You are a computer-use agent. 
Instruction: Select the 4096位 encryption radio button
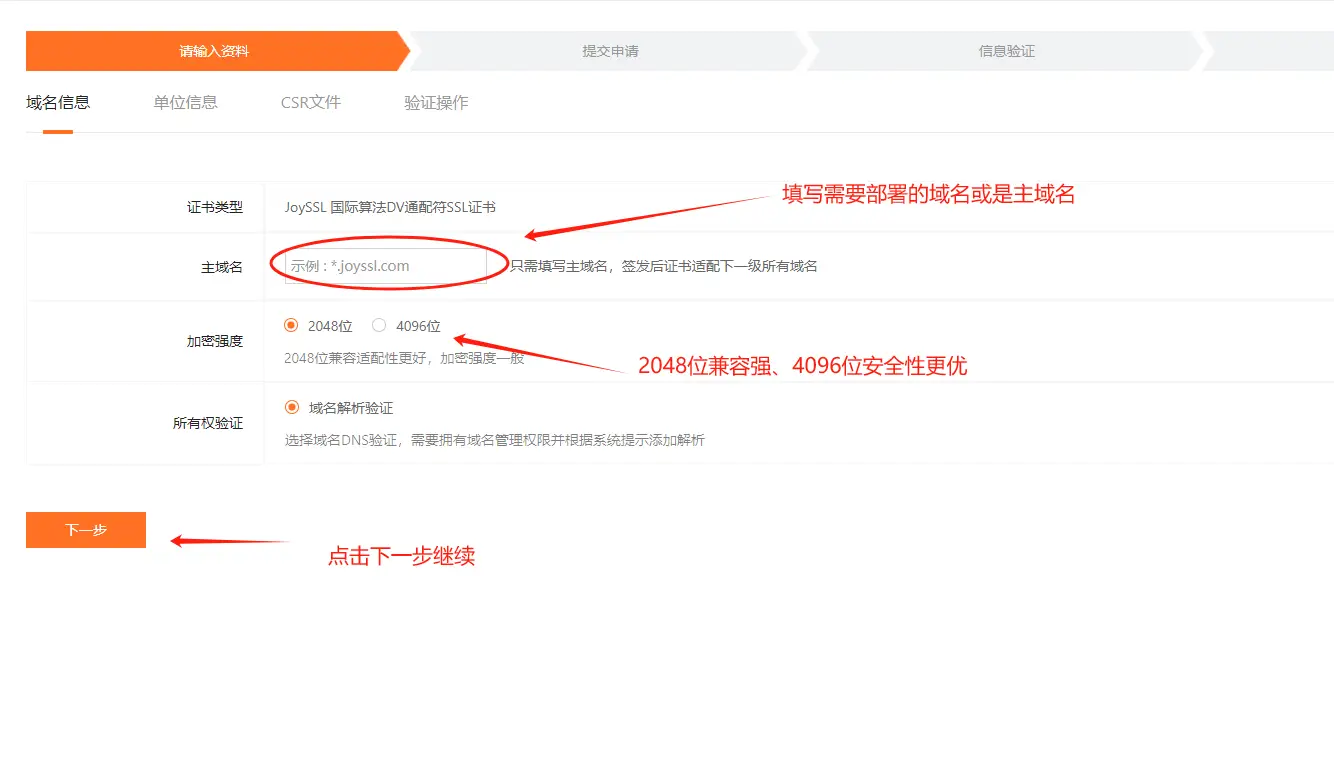(379, 325)
